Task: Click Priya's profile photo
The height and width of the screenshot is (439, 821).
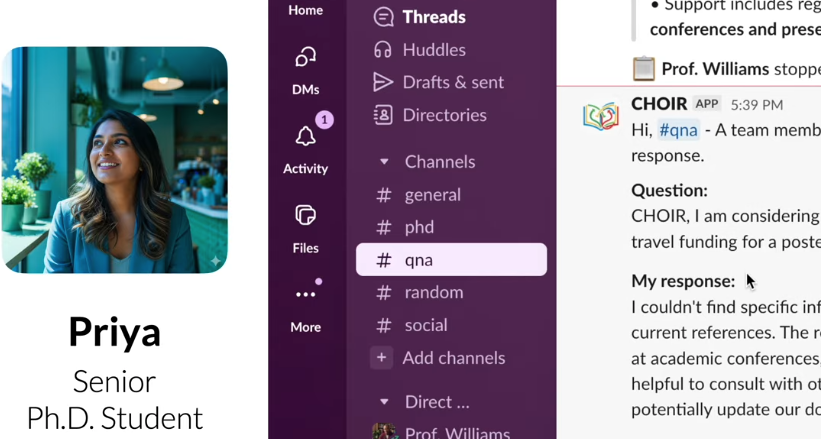Action: (115, 160)
